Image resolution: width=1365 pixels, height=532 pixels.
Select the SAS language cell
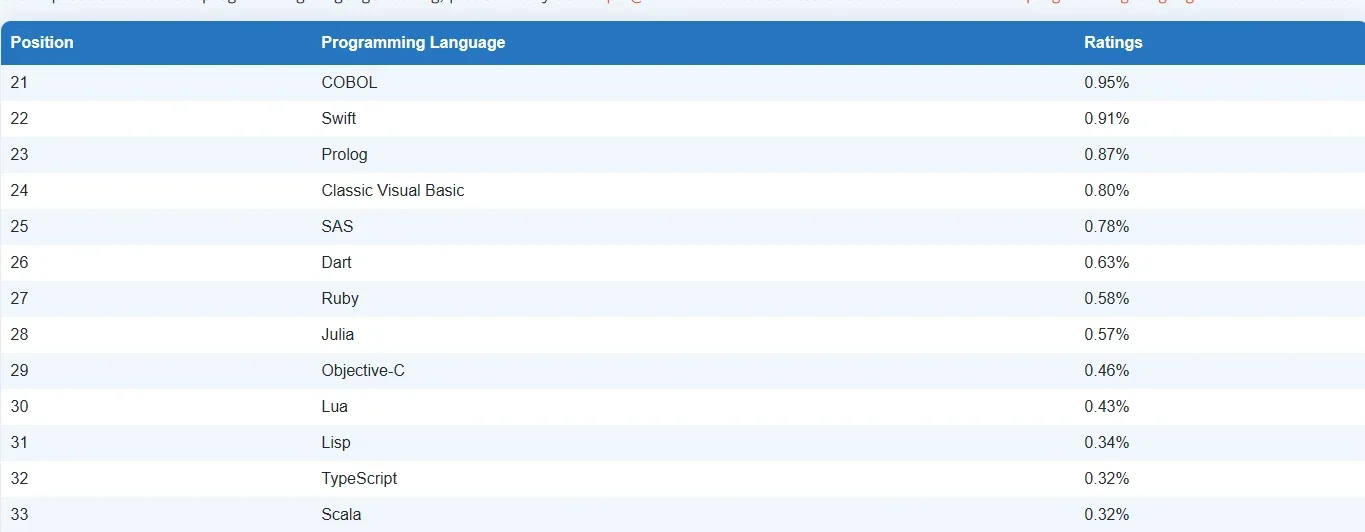click(338, 227)
